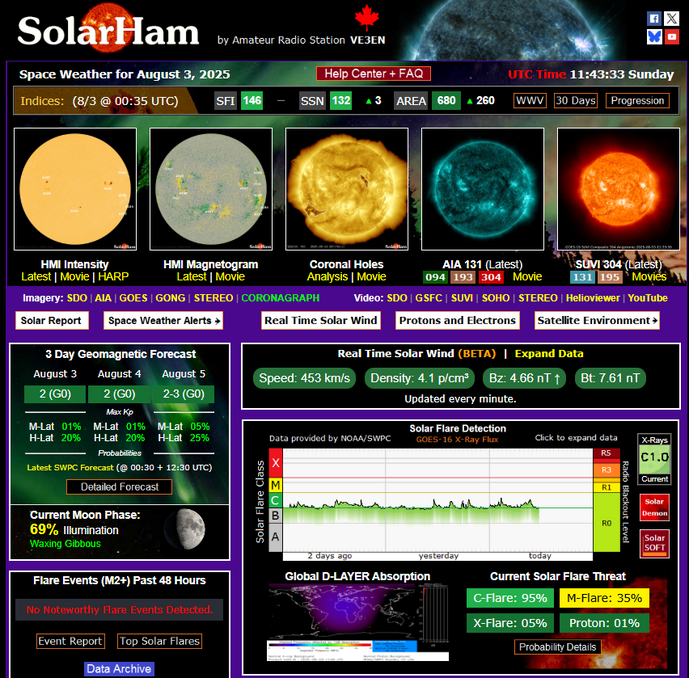Viewport: 689px width, 678px height.
Task: Select the red 304 AIA wavelength swatch
Action: point(491,277)
